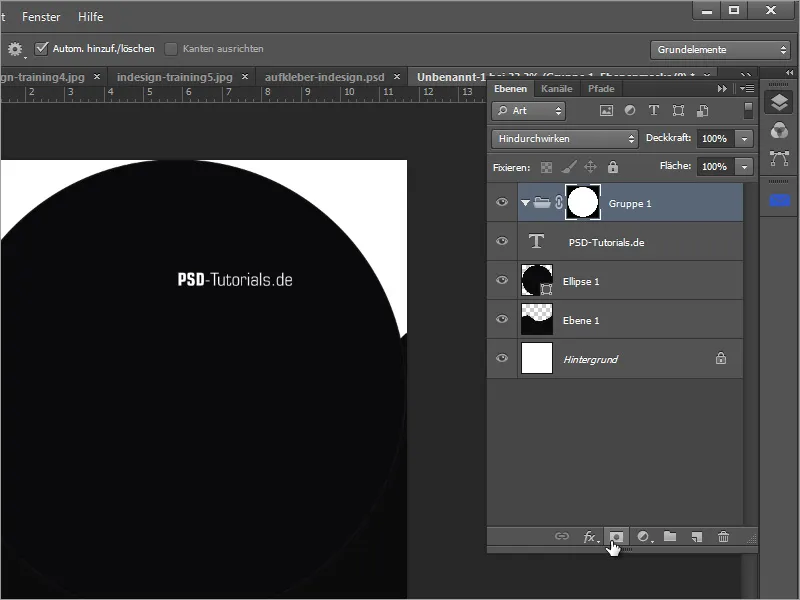Hide the Hintergrund layer
This screenshot has width=800, height=600.
click(x=502, y=358)
